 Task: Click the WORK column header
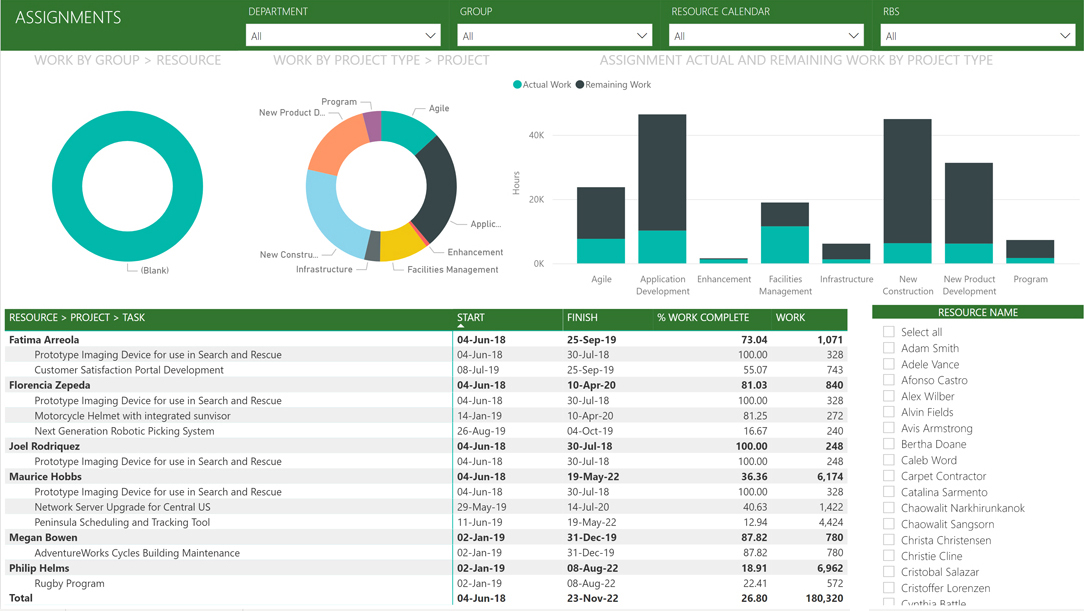pos(790,318)
